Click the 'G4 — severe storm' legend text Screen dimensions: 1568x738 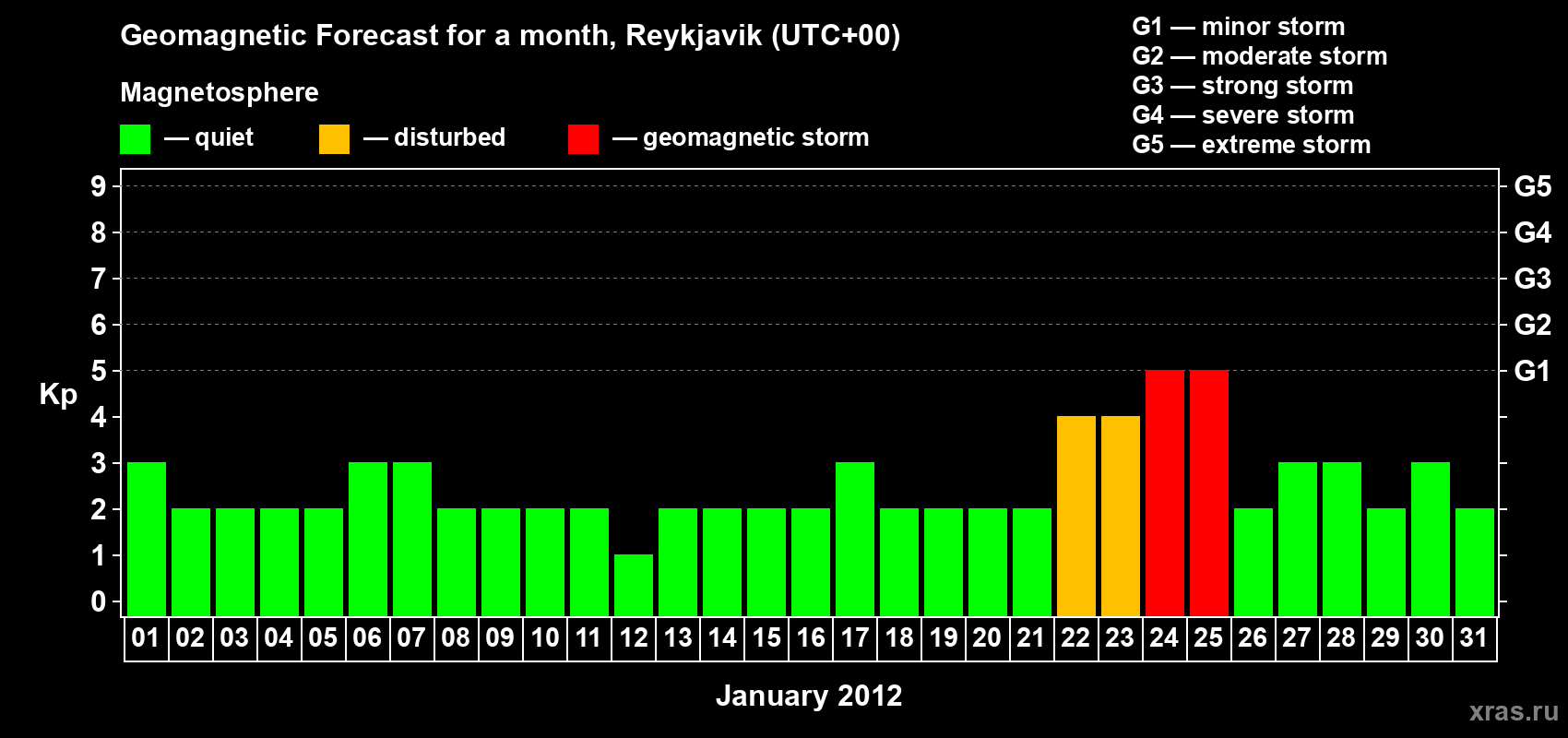1243,115
